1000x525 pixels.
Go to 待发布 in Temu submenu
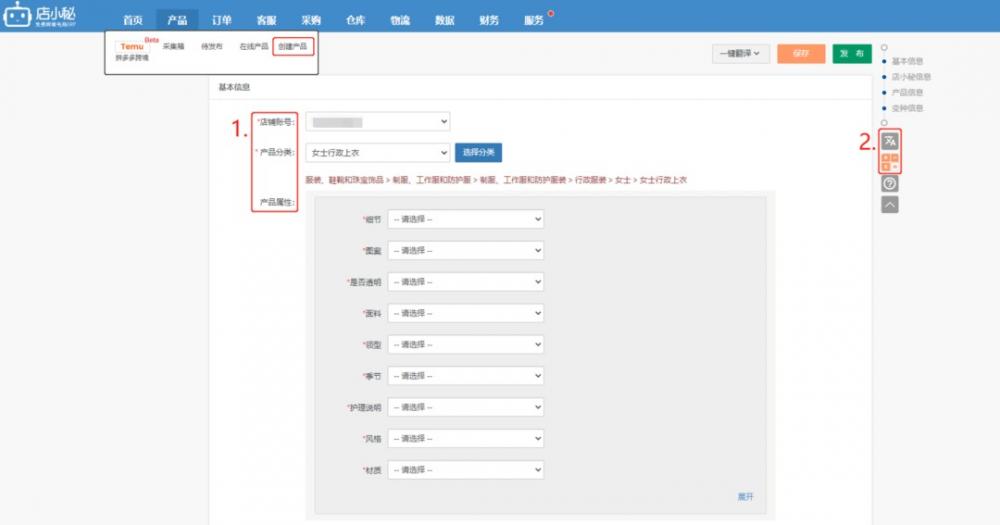click(212, 47)
